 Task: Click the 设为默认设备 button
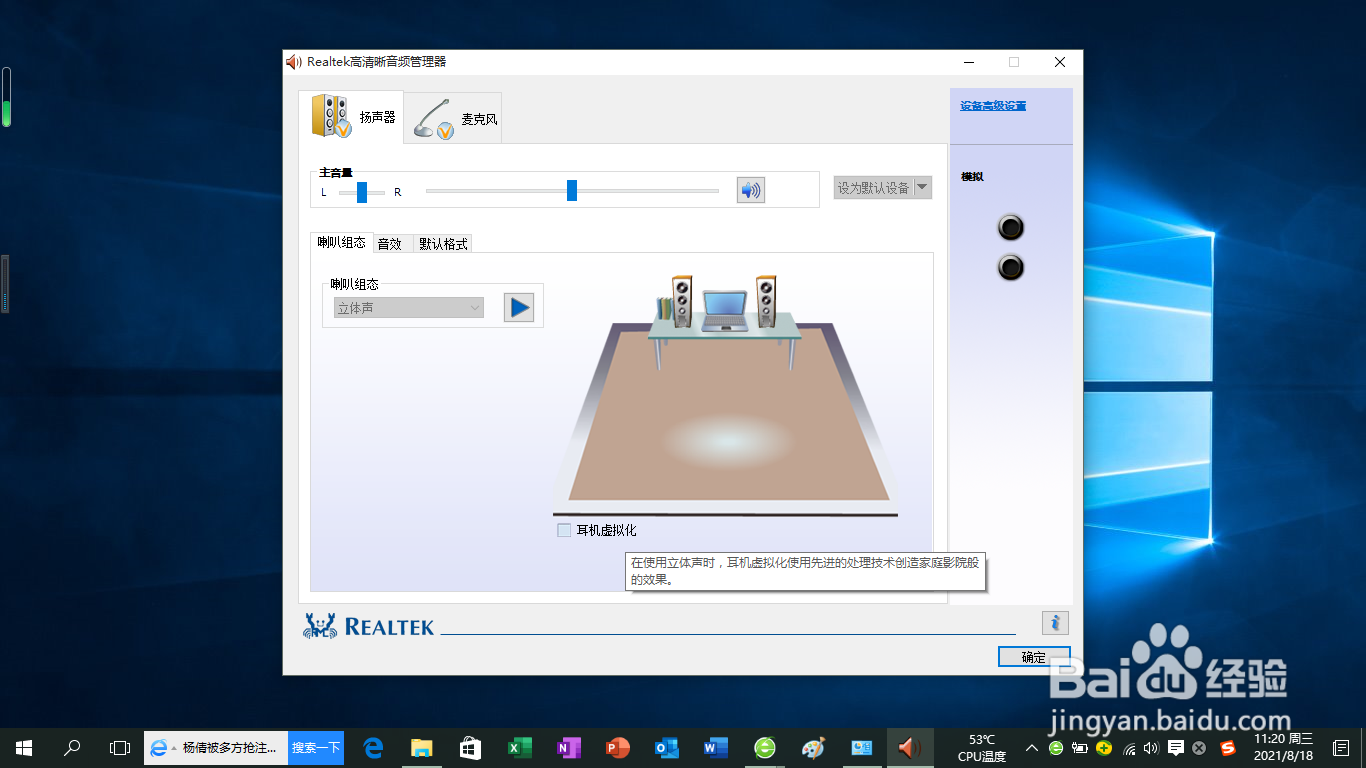tap(873, 187)
